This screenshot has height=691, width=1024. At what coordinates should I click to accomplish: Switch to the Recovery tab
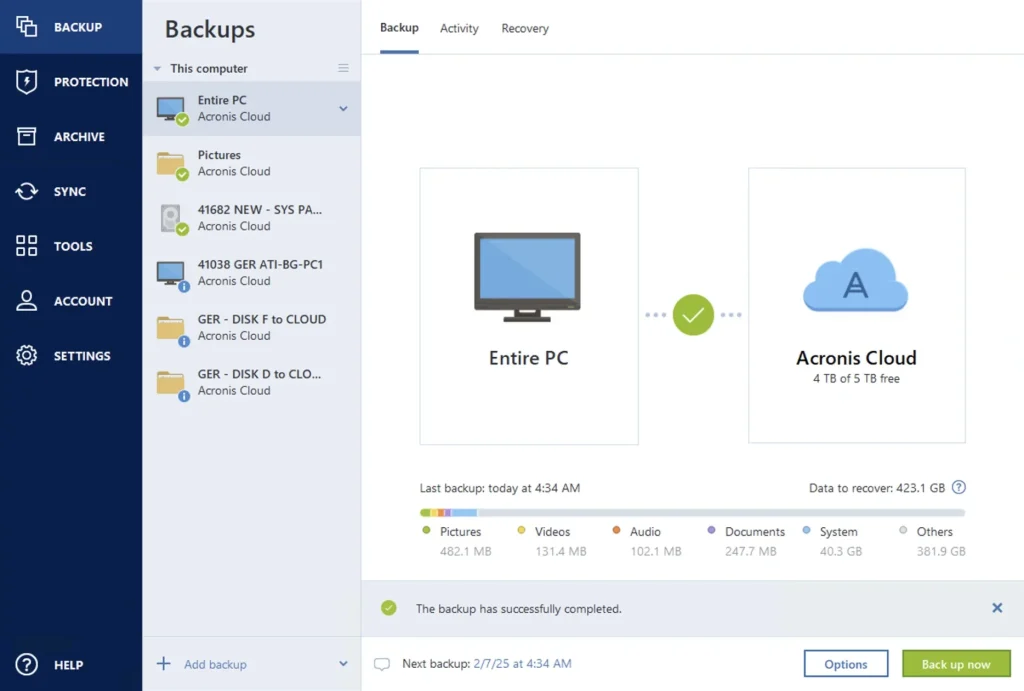(525, 28)
